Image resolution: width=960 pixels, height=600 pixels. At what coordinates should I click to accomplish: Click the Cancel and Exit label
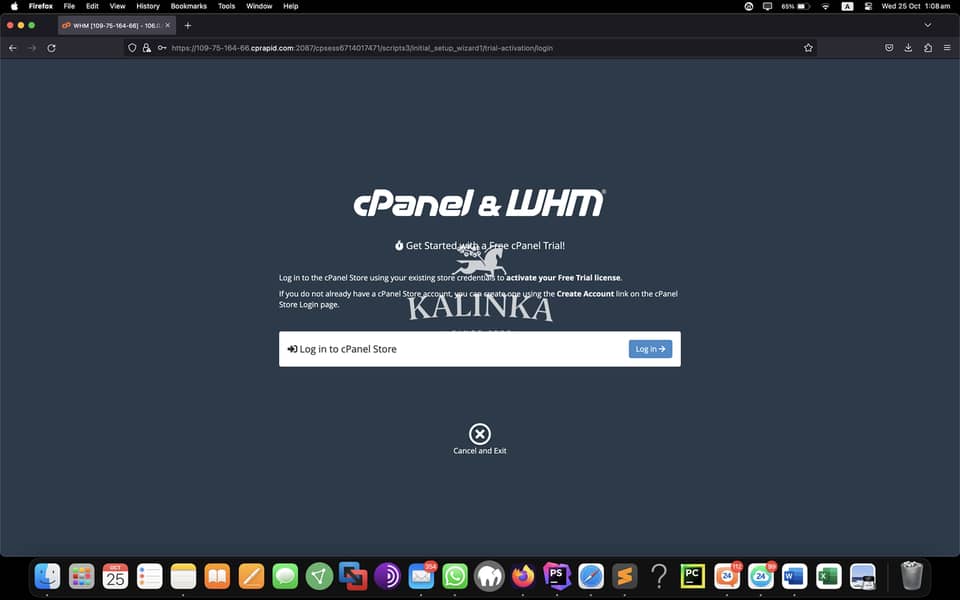[x=480, y=451]
